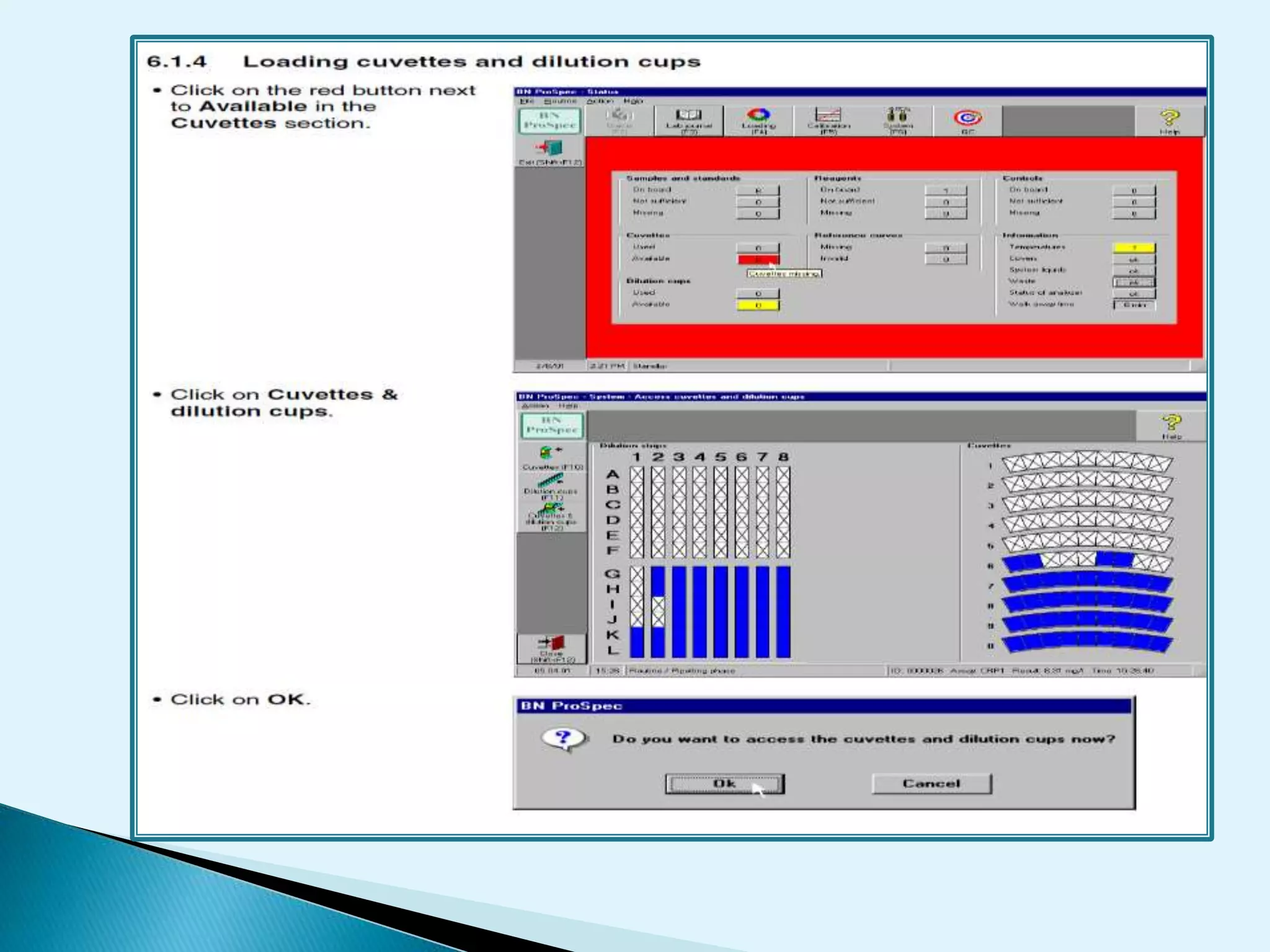
Task: Click the Cancel button in dialog
Action: (931, 783)
